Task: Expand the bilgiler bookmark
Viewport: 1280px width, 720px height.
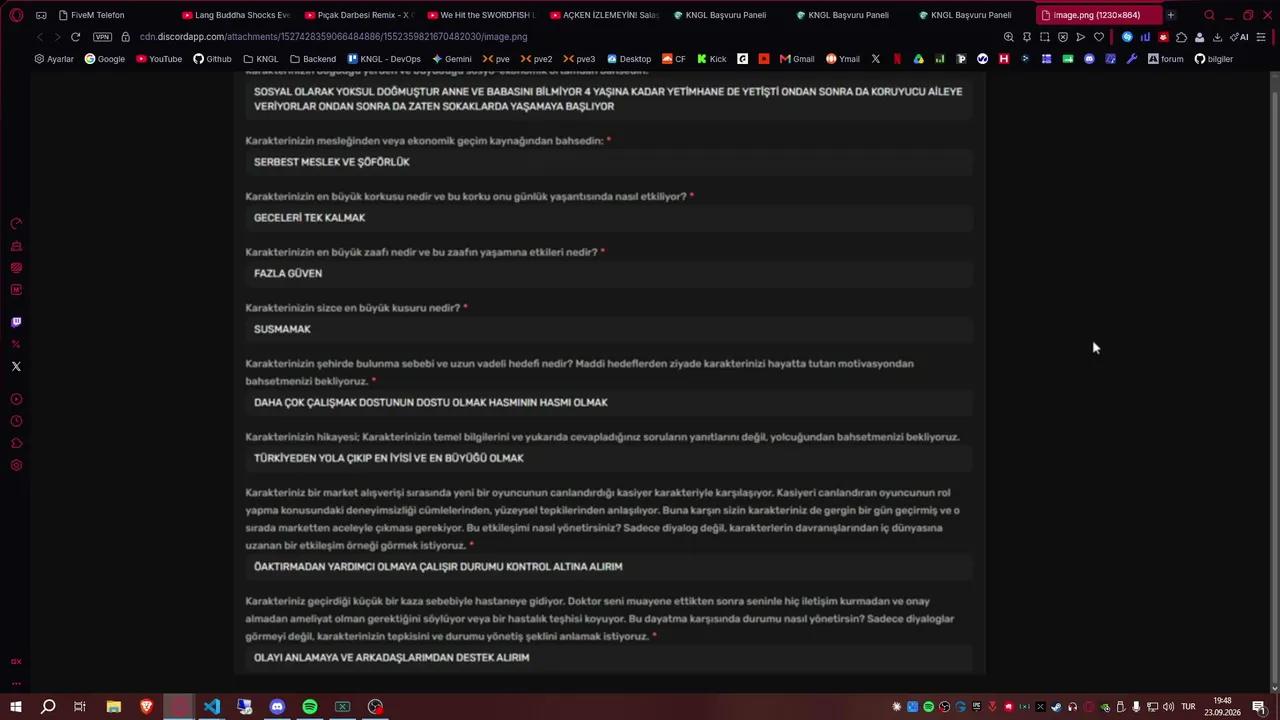Action: click(x=1214, y=59)
